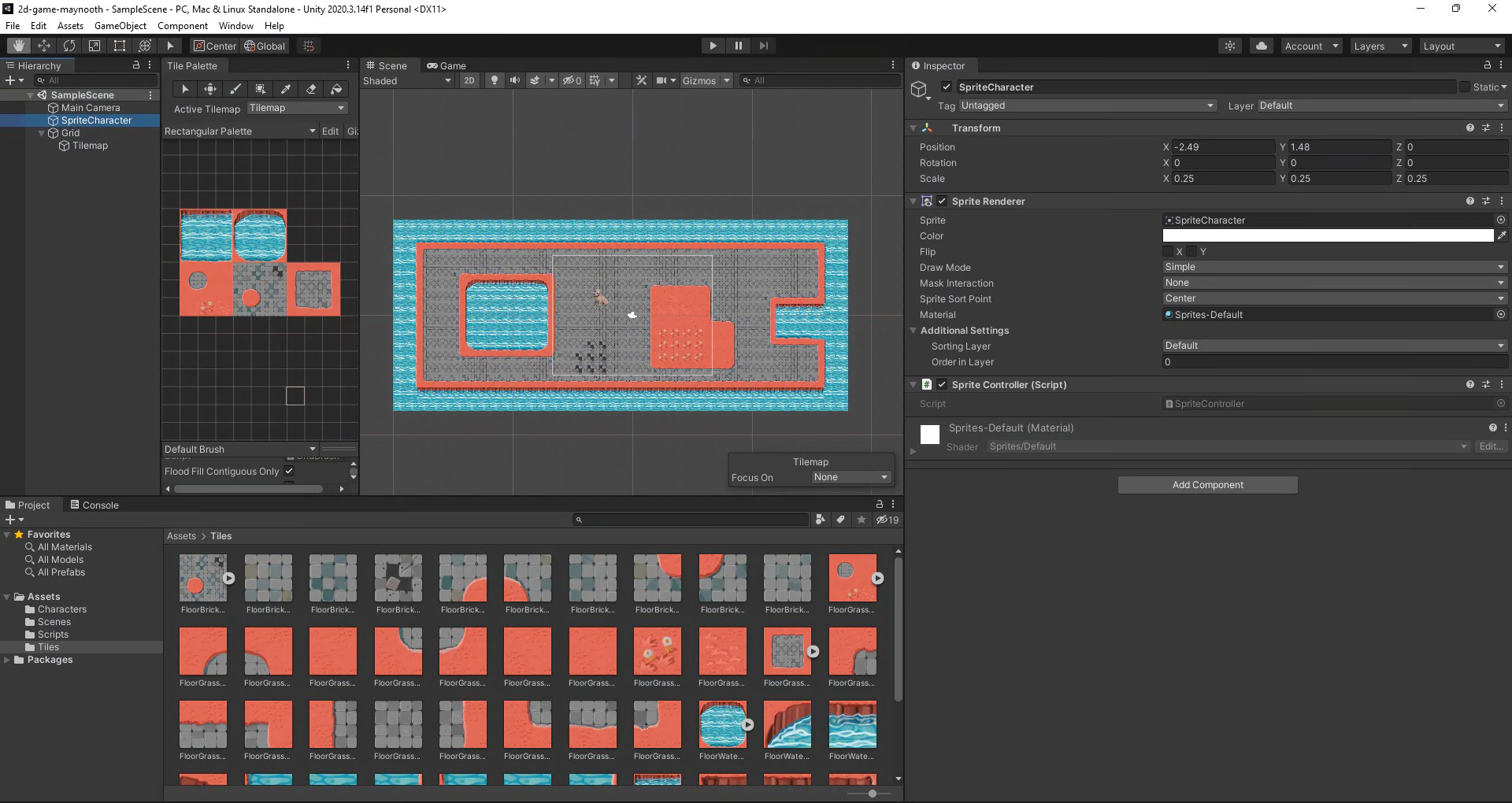Toggle pivot Center button

(215, 46)
